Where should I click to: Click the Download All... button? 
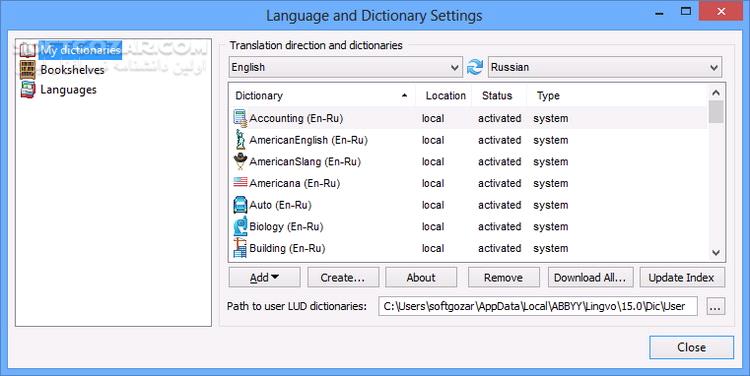pyautogui.click(x=591, y=277)
